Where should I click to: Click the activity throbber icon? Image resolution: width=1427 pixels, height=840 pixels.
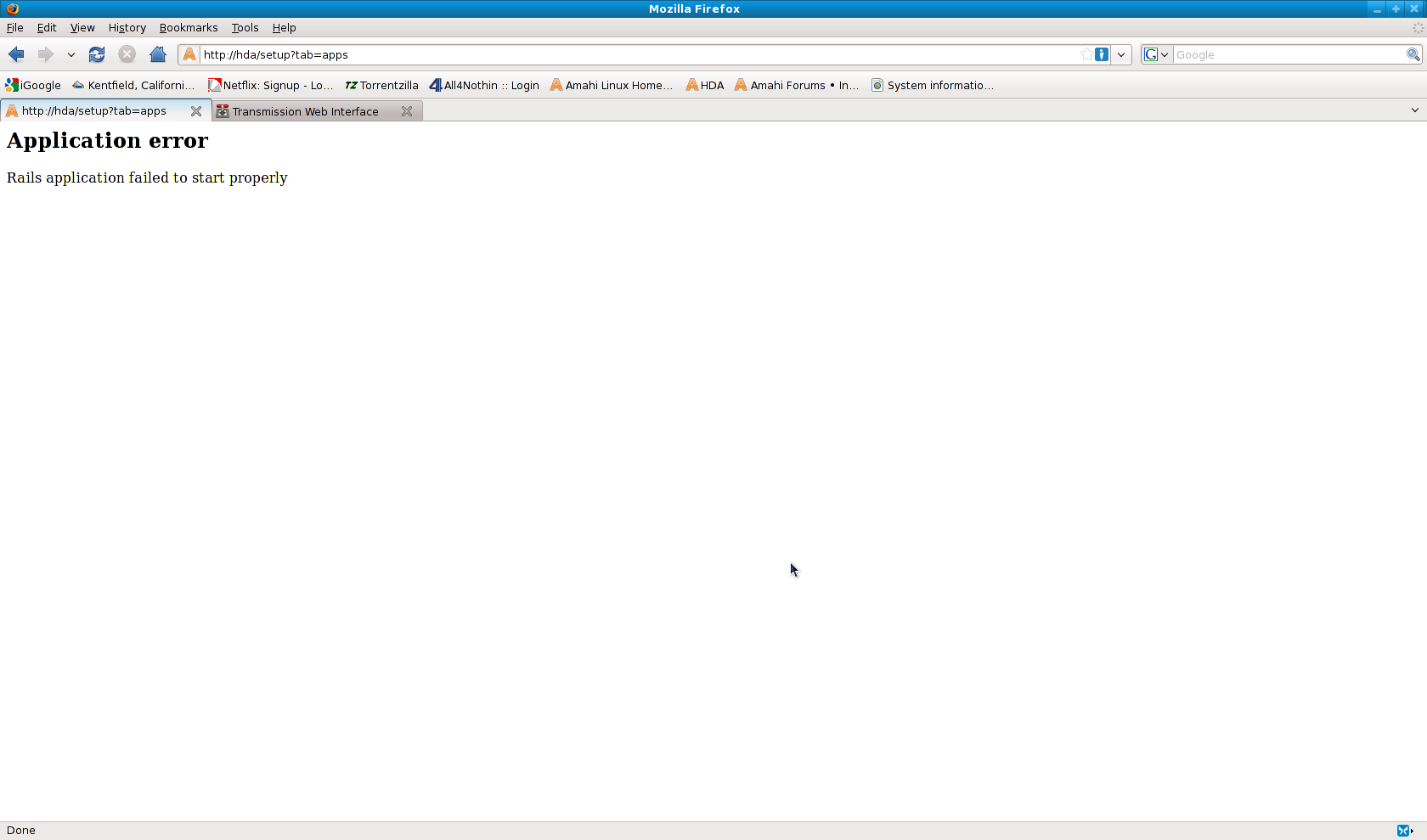pyautogui.click(x=1418, y=27)
